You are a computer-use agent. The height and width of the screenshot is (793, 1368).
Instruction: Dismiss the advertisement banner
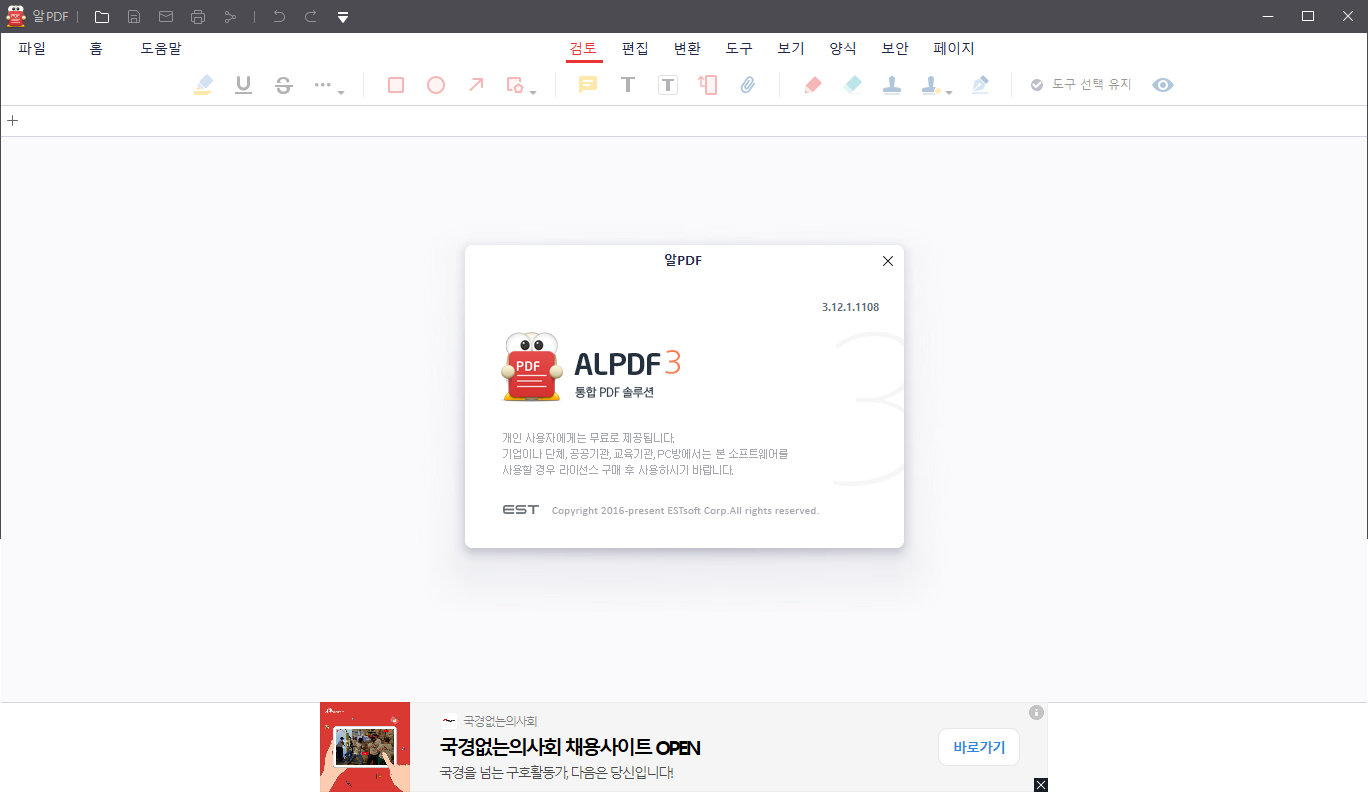pos(1040,785)
